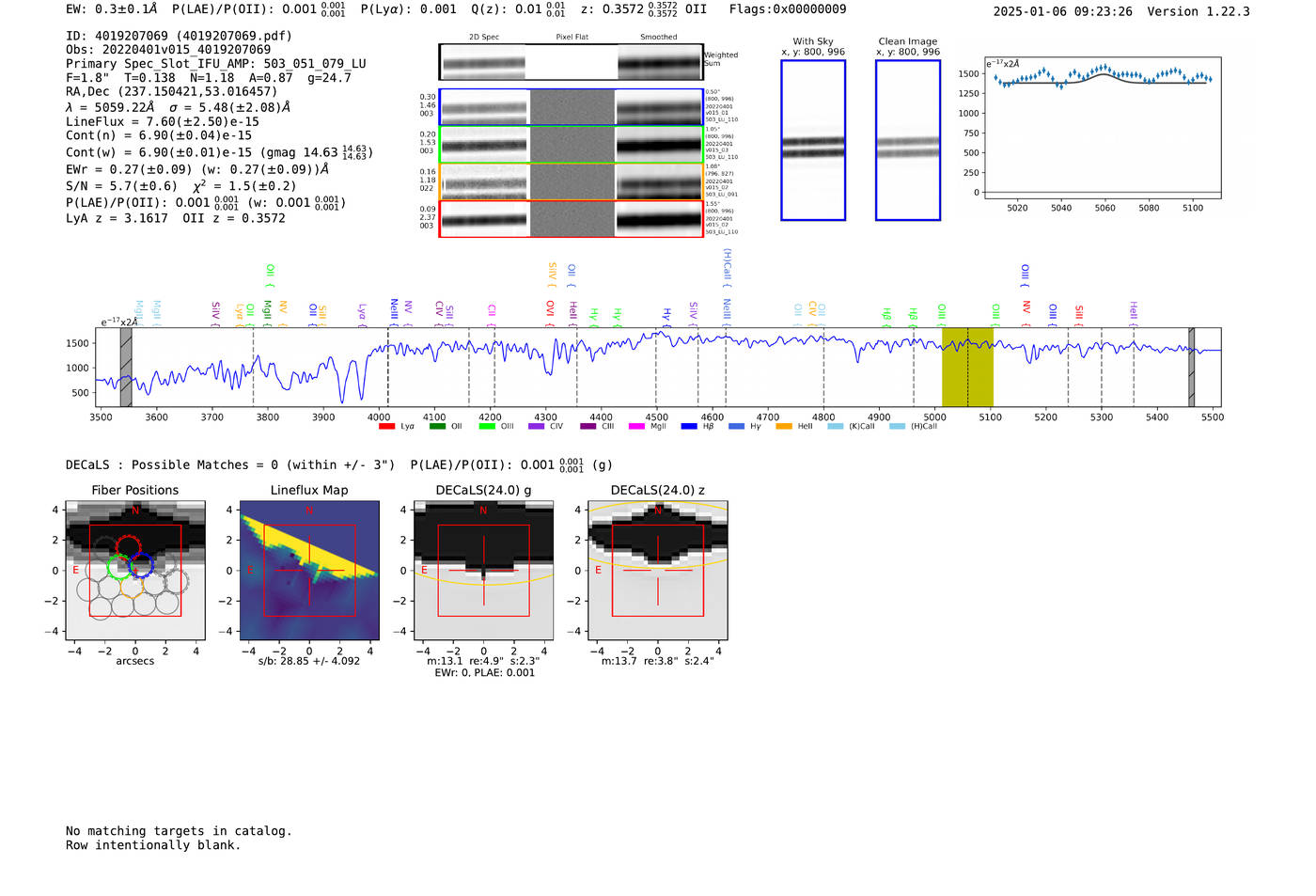This screenshot has height=896, width=1316.
Task: Click the timestamp "2025-01-06 09:23:26"
Action: 1062,11
